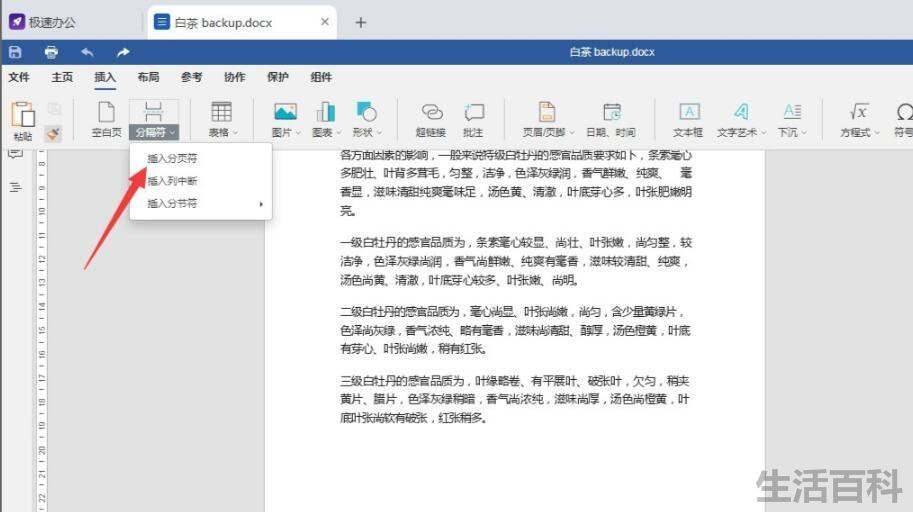The width and height of the screenshot is (913, 512).
Task: Switch to the 布局 tab
Action: point(148,77)
